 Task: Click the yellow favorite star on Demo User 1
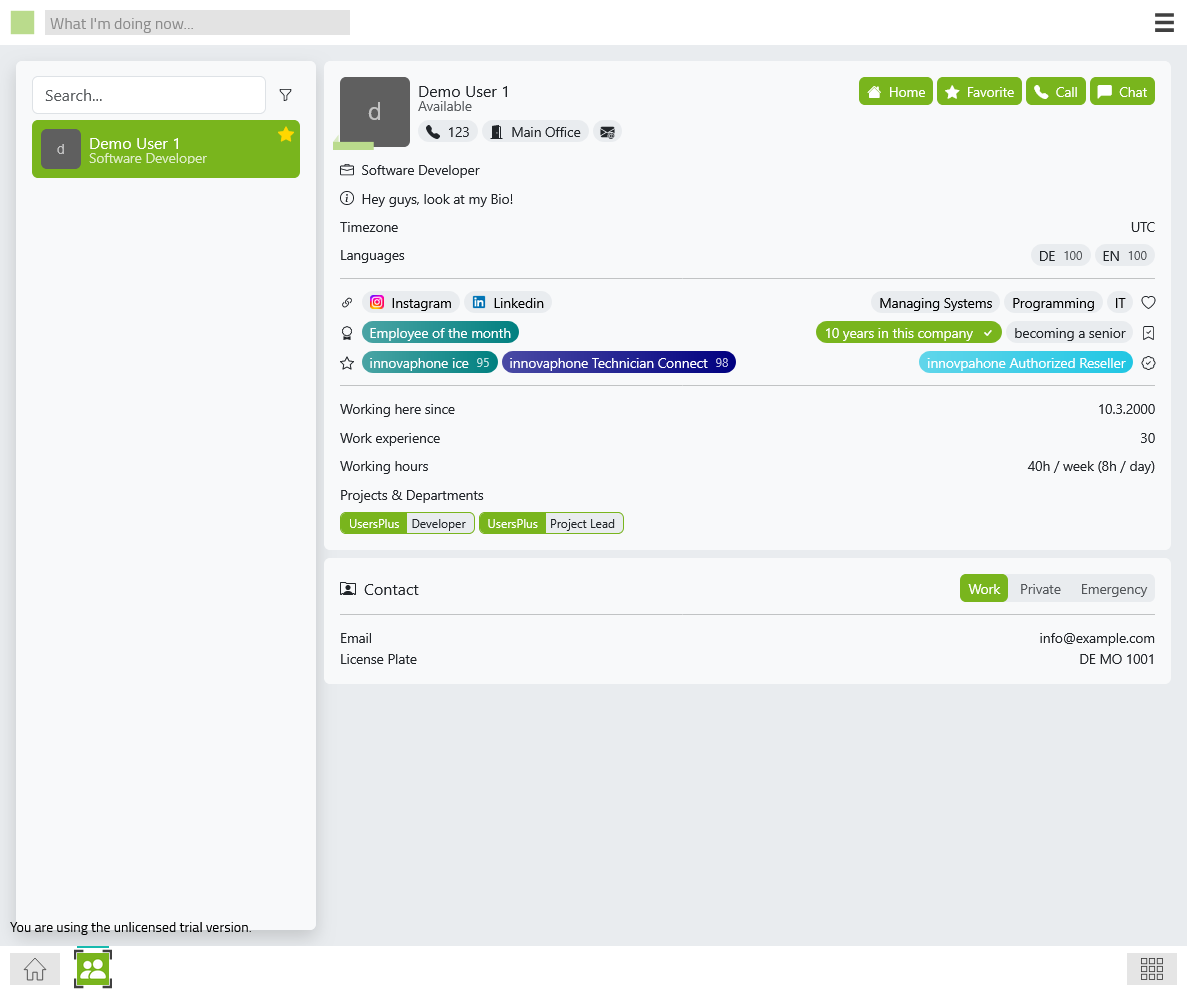point(286,134)
